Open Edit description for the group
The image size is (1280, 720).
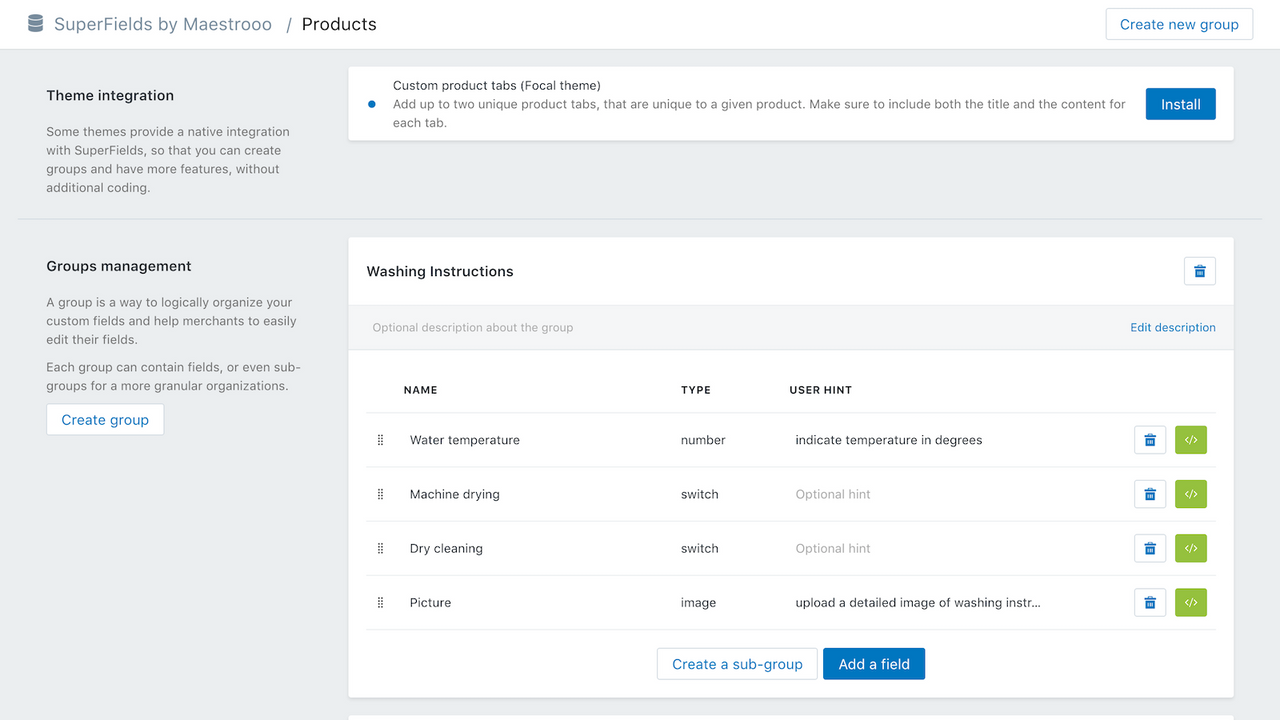point(1172,327)
